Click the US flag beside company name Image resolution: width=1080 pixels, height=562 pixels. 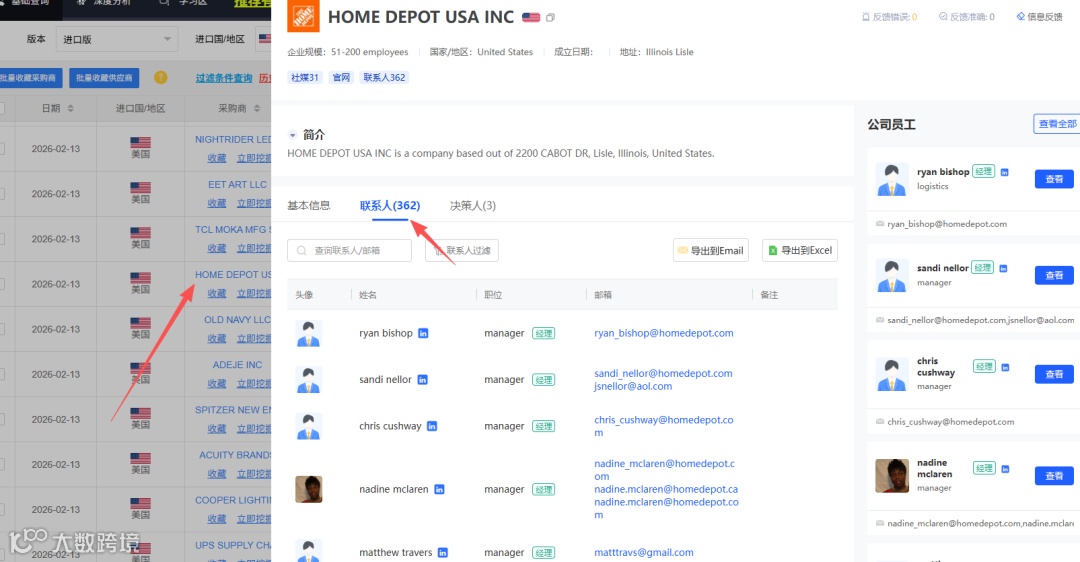pyautogui.click(x=531, y=17)
